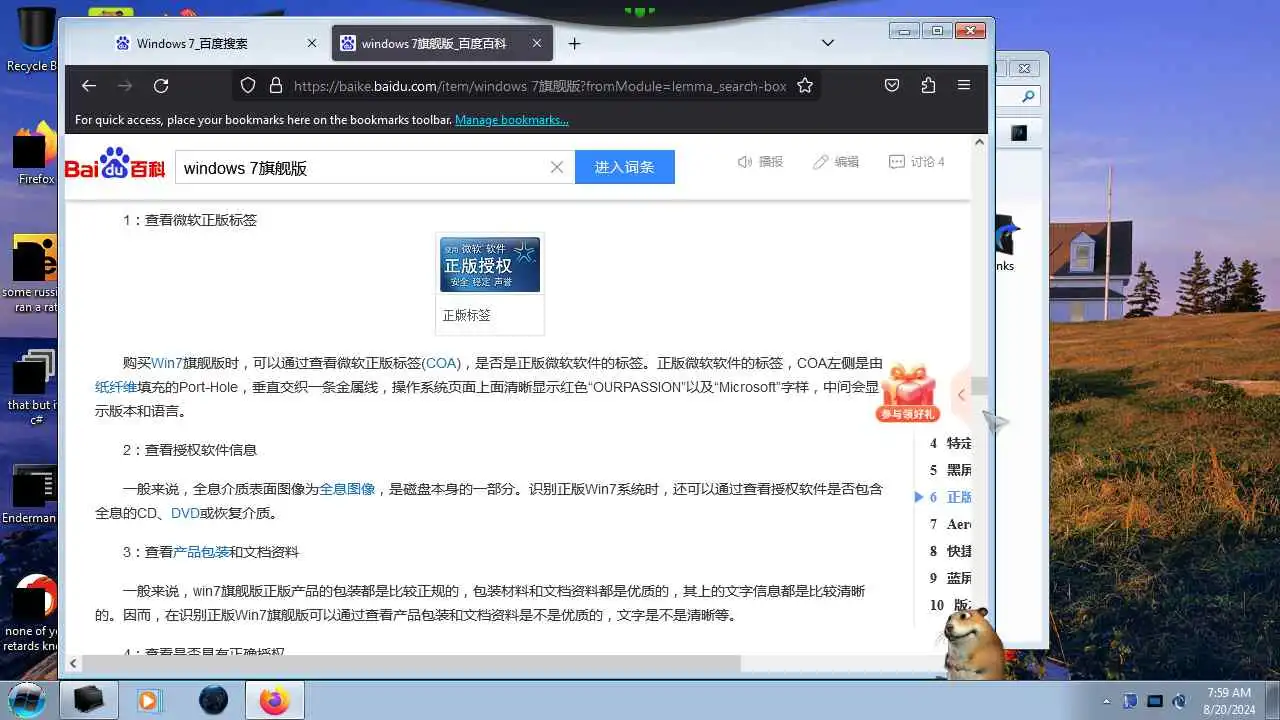Clear the Baike search box text

pos(557,167)
